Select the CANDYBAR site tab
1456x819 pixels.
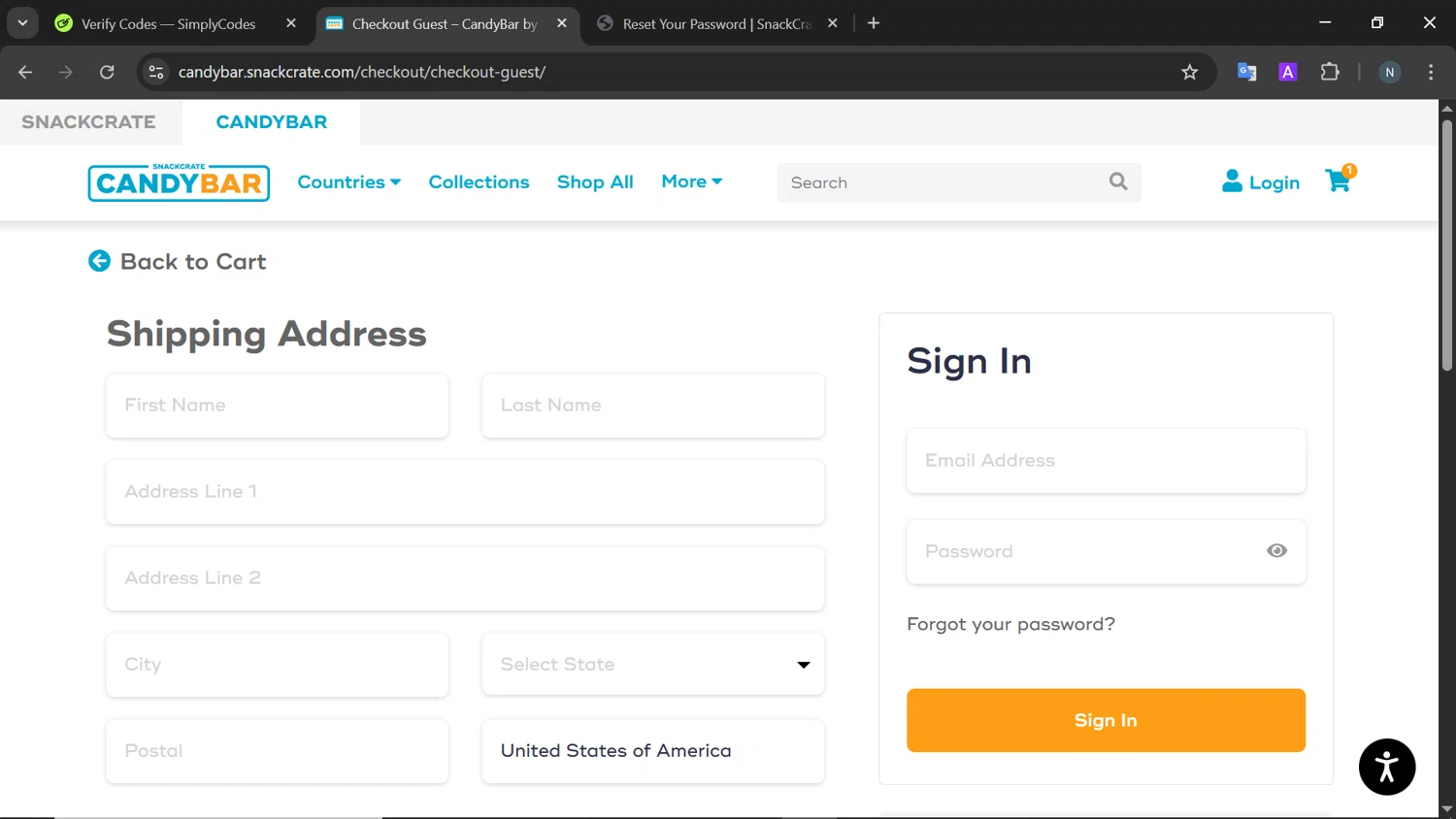[272, 122]
